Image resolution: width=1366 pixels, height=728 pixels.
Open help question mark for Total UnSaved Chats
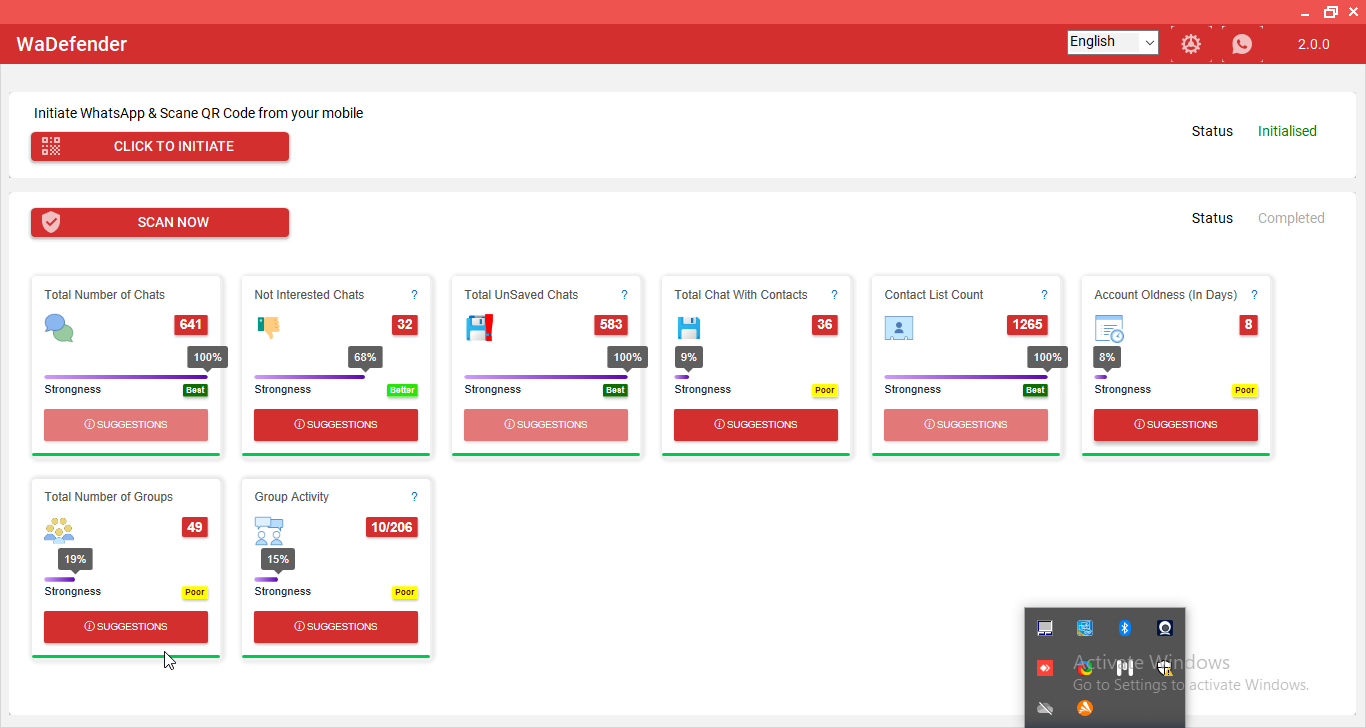624,295
